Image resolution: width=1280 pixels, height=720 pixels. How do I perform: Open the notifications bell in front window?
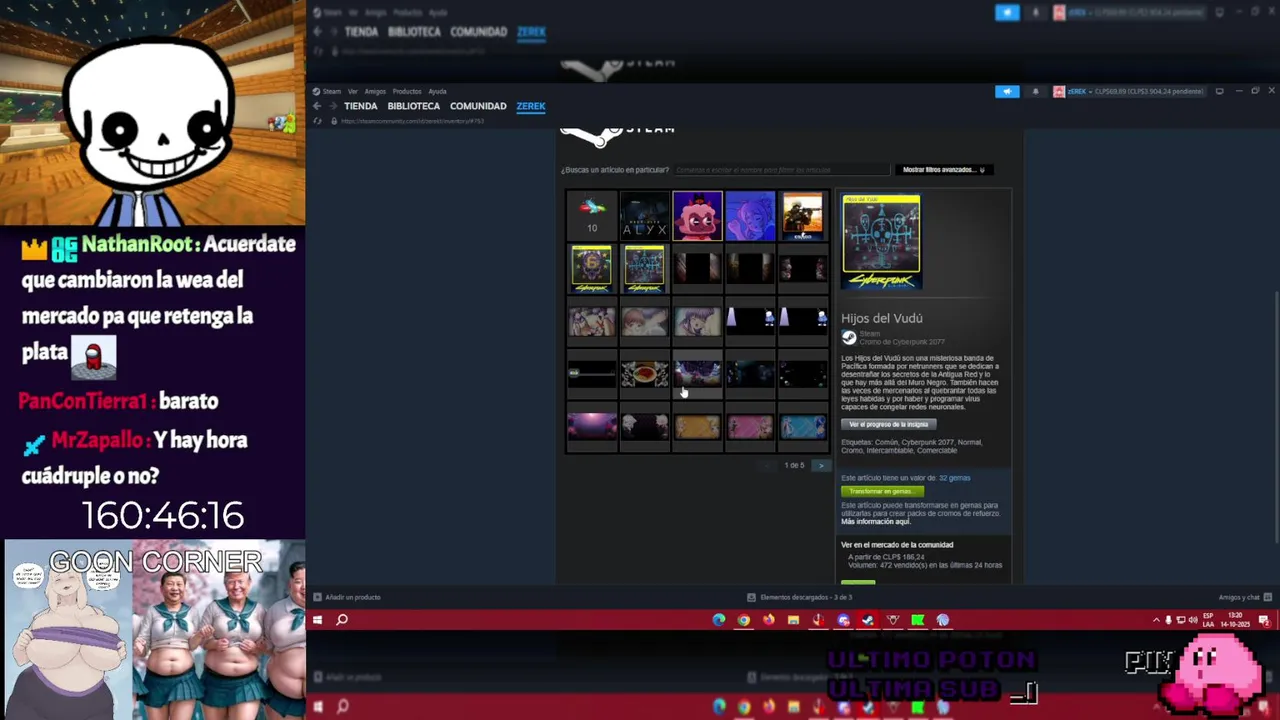(1035, 91)
